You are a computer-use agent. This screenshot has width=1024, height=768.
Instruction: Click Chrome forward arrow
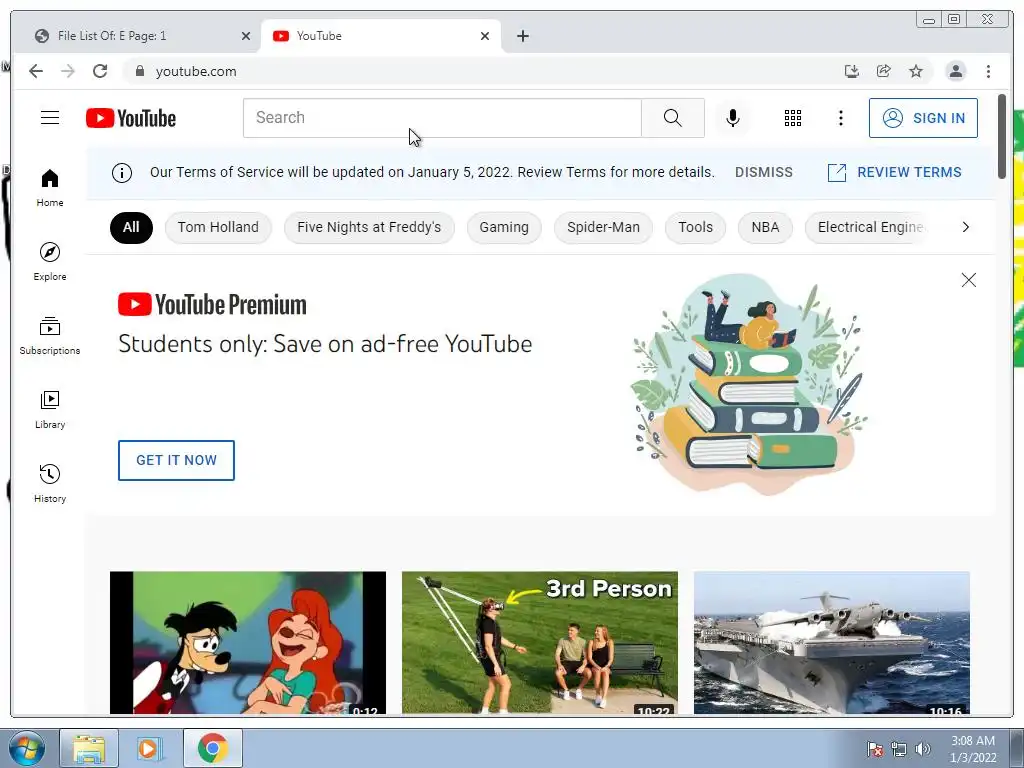tap(68, 71)
